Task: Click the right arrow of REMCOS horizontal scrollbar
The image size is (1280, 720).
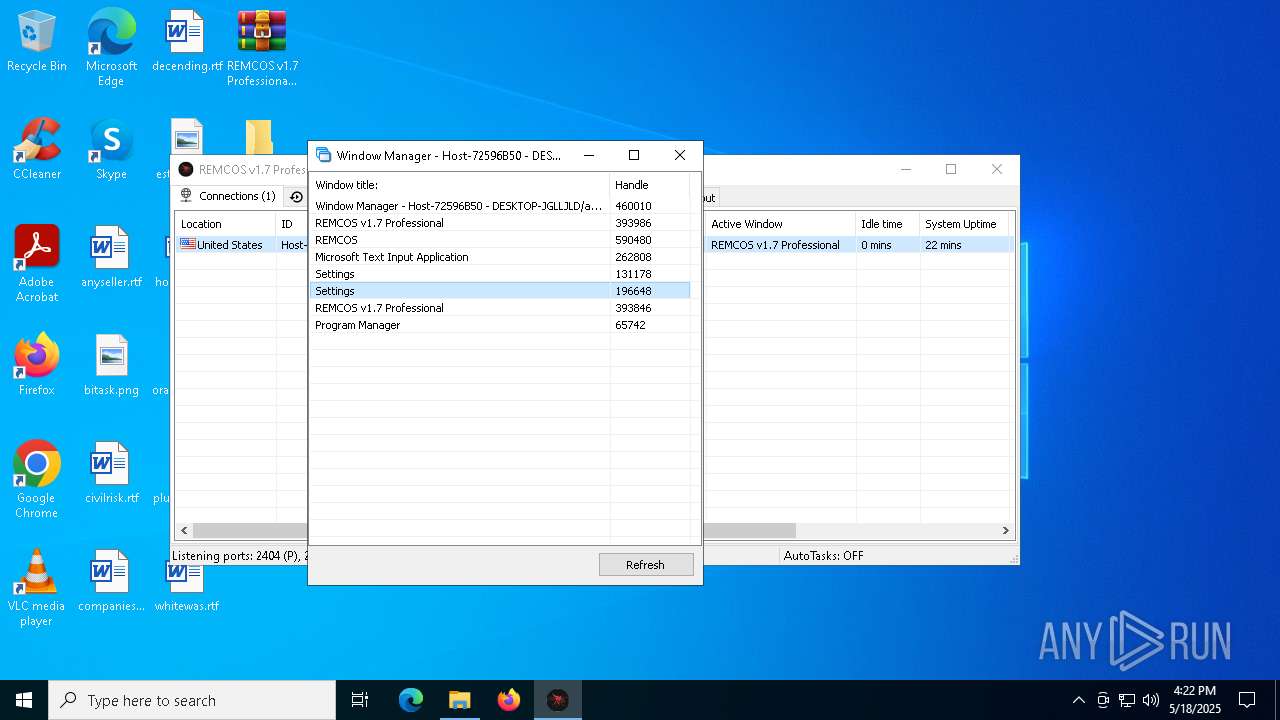Action: [x=1006, y=531]
